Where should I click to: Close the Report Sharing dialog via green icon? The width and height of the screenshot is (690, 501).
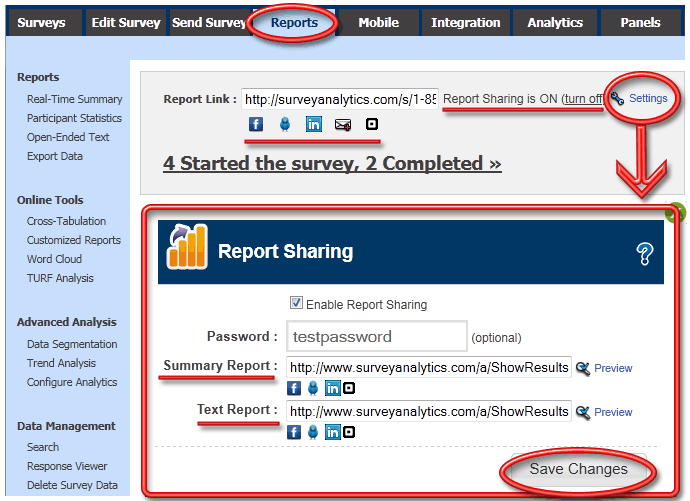[676, 213]
